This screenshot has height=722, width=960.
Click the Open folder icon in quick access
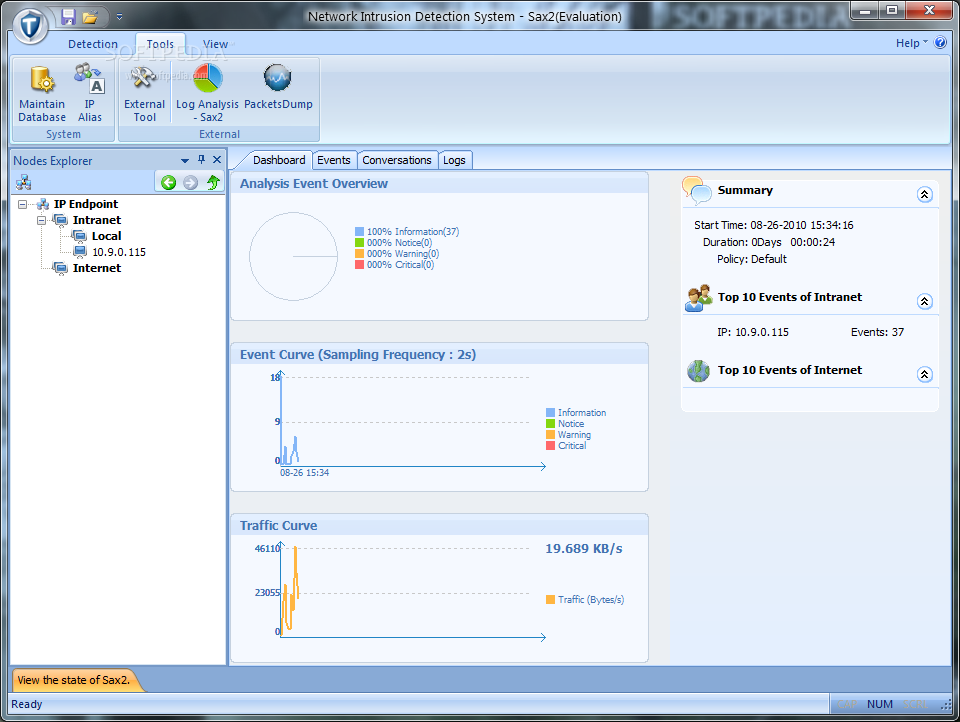click(x=90, y=17)
